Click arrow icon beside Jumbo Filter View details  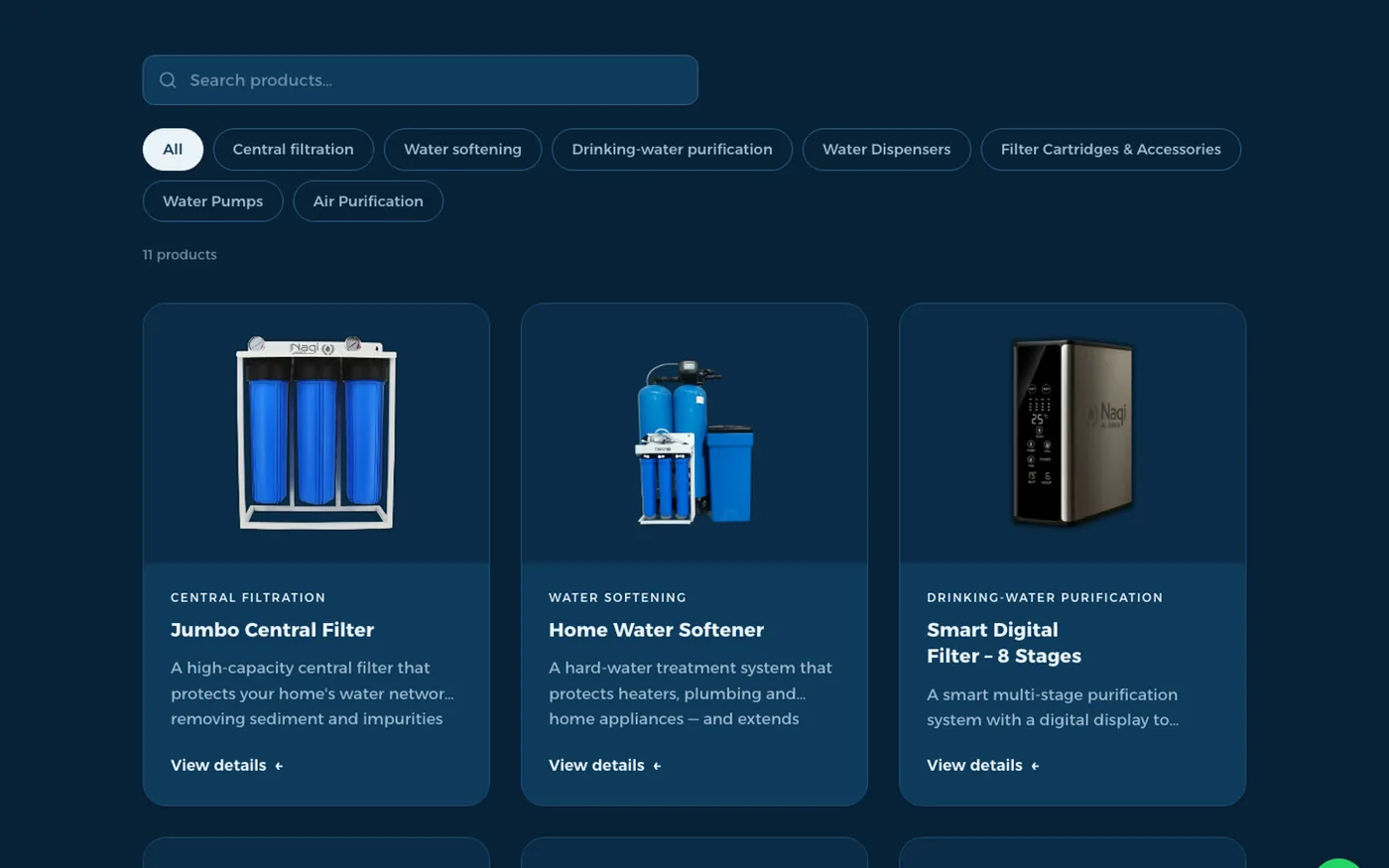[x=279, y=766]
